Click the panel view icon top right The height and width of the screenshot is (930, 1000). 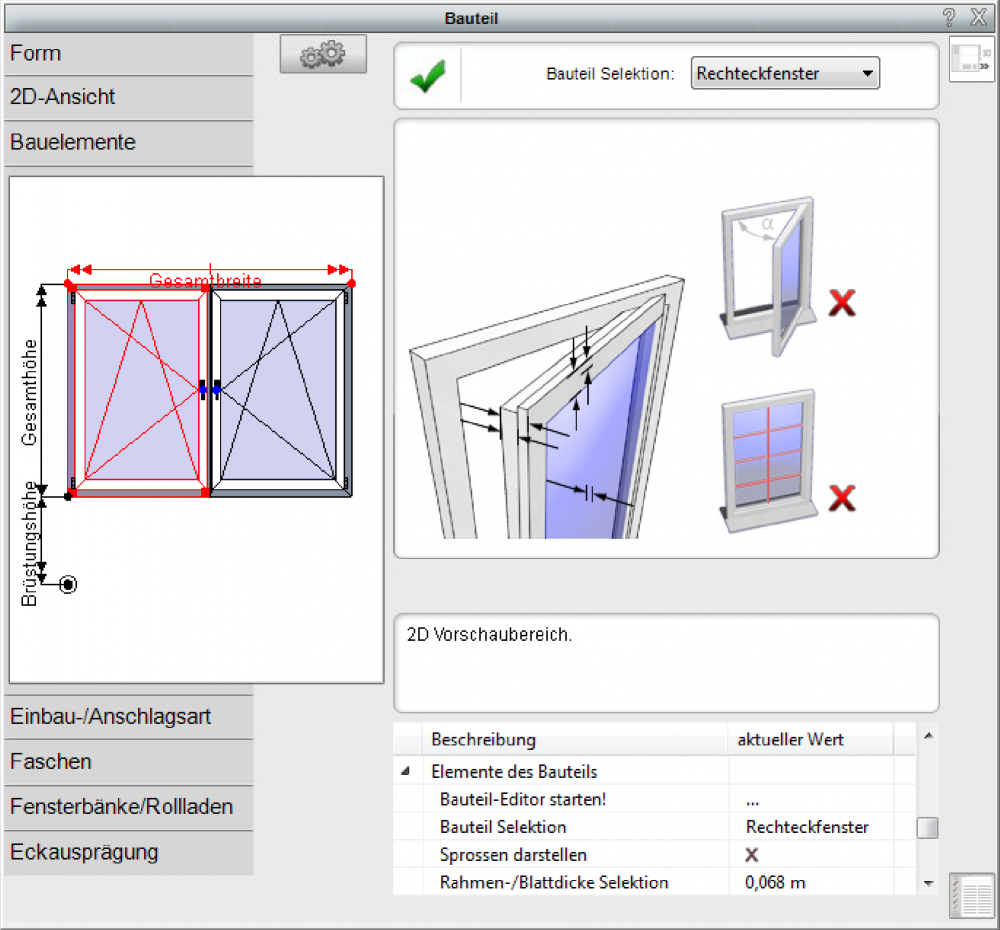pyautogui.click(x=970, y=59)
